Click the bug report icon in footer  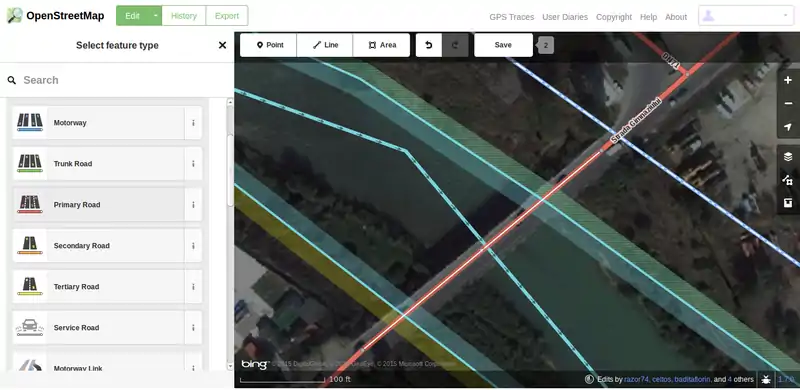pyautogui.click(x=766, y=379)
